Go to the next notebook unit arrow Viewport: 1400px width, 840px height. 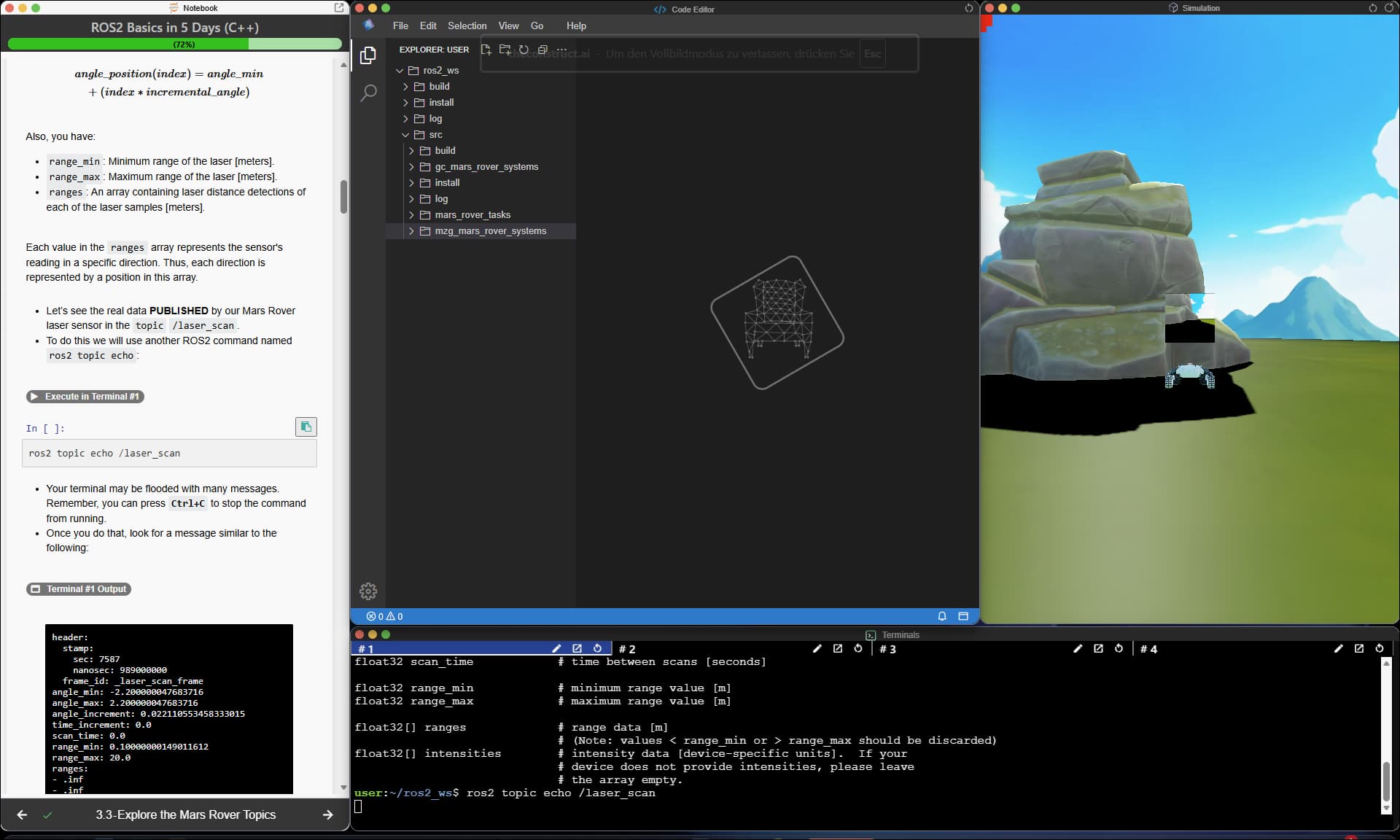click(x=327, y=814)
